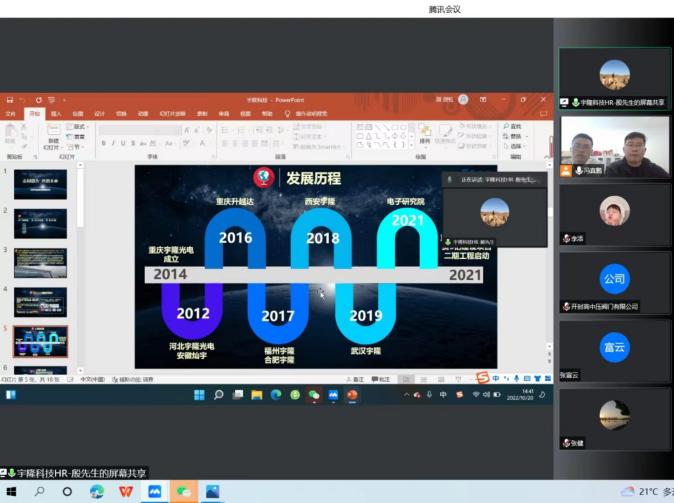The image size is (674, 503).
Task: Select slide 3 thumbnail in the slide panel
Action: (x=40, y=262)
